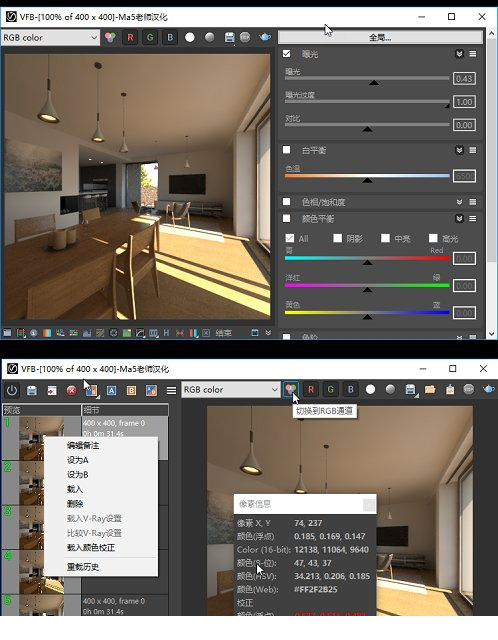
Task: Open the 曝光 section options menu icon
Action: coord(473,54)
